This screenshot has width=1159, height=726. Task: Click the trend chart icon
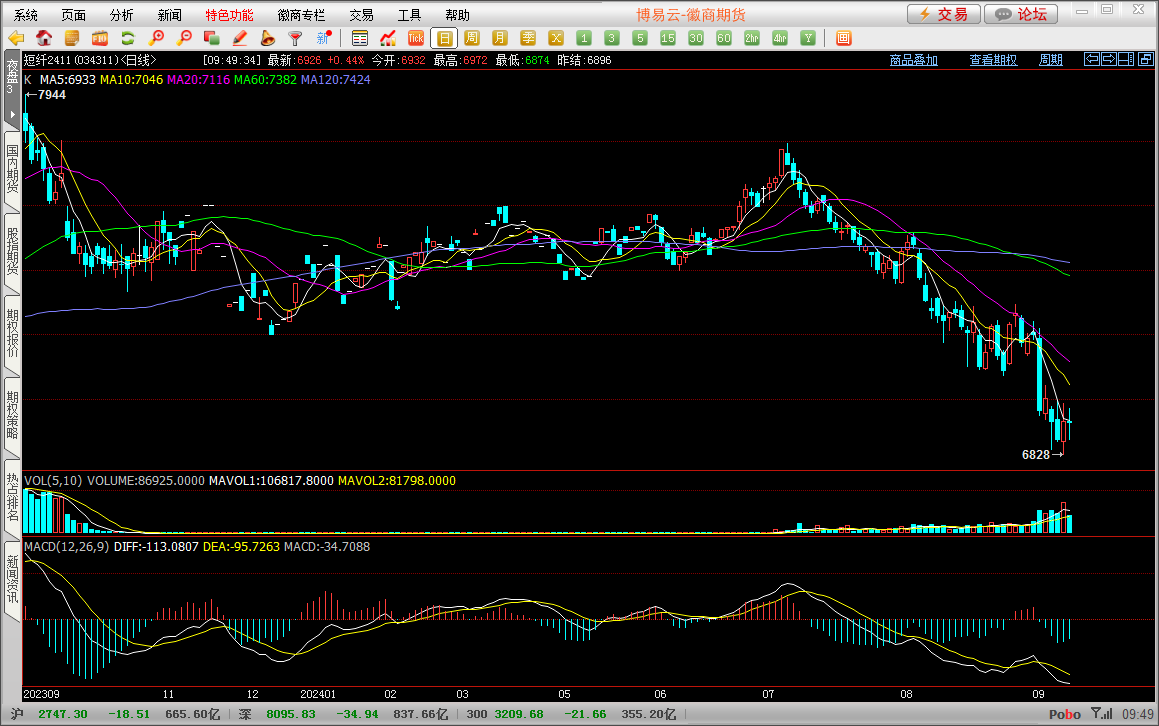388,38
